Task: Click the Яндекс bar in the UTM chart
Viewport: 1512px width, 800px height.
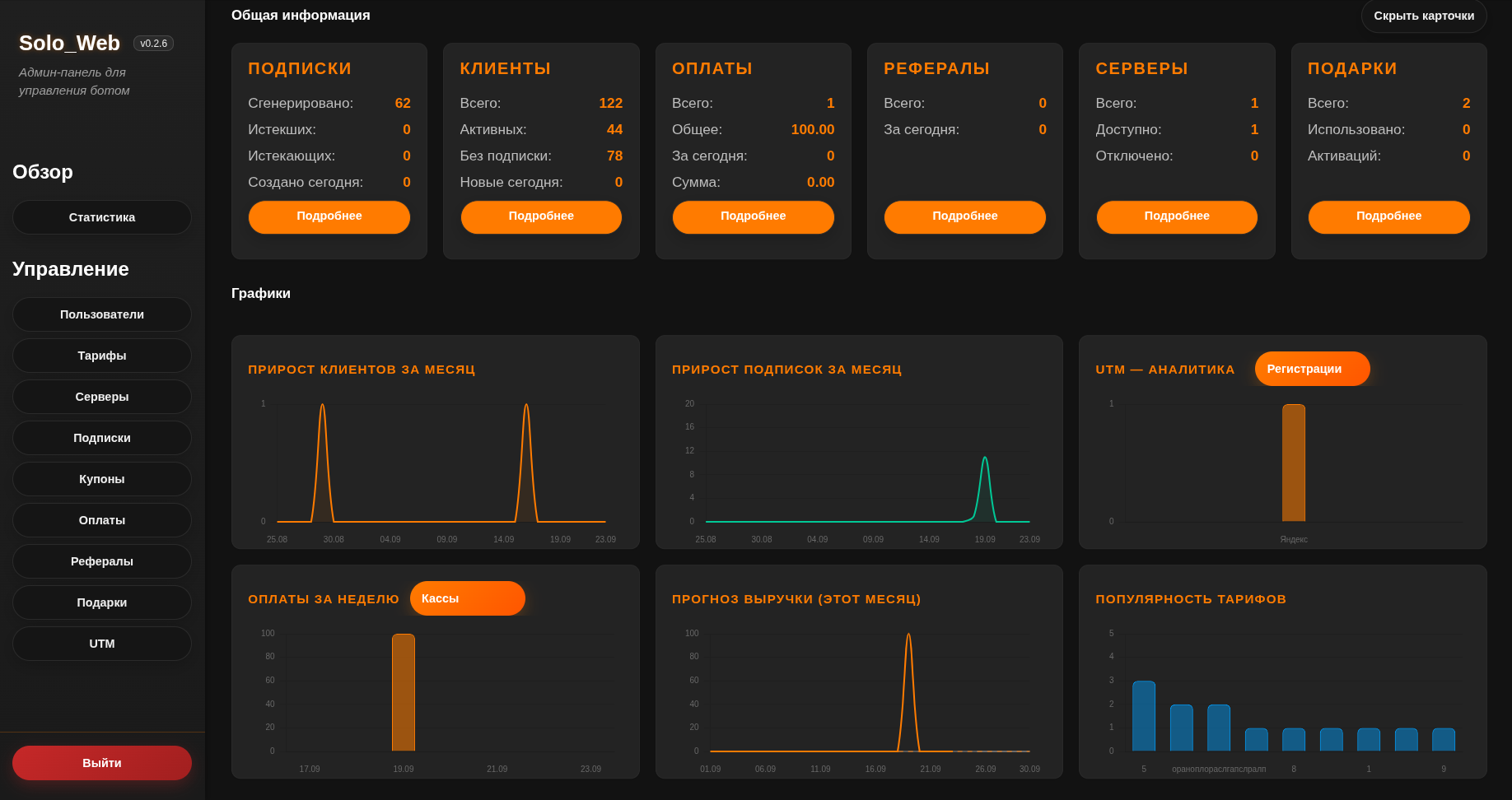Action: (x=1294, y=463)
